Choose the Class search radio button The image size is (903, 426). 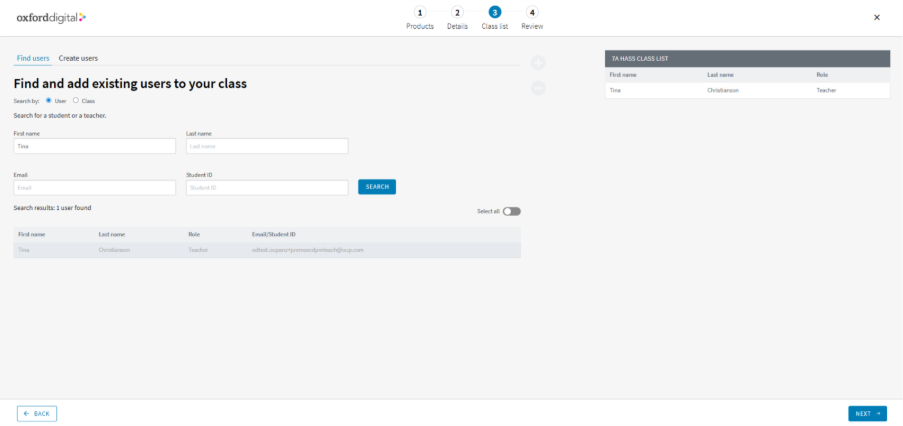[x=76, y=101]
